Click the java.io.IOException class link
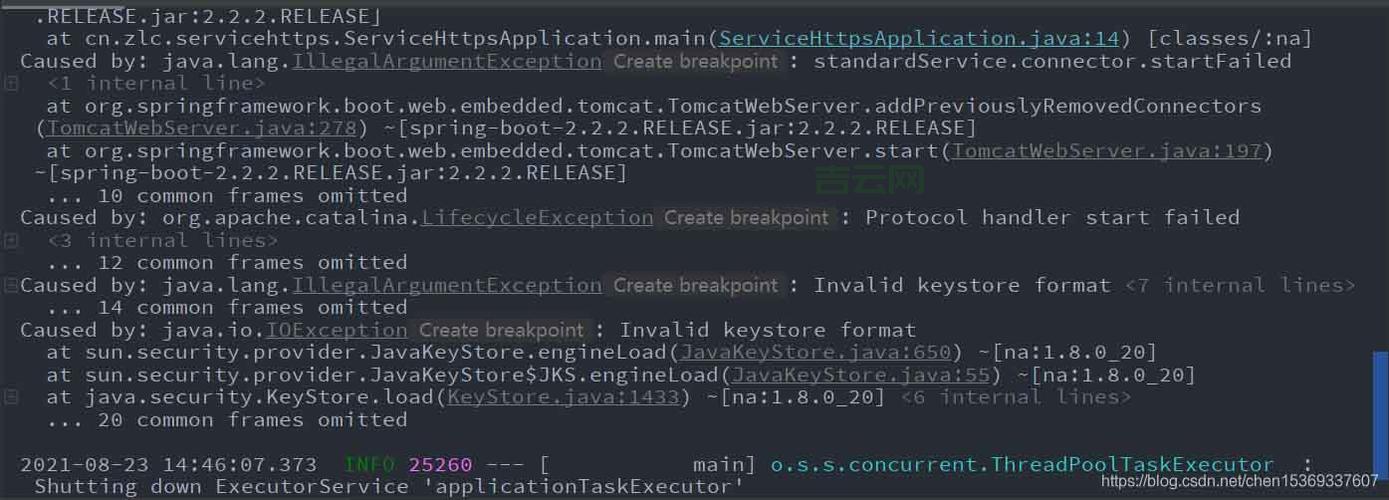The width and height of the screenshot is (1389, 500). (337, 330)
